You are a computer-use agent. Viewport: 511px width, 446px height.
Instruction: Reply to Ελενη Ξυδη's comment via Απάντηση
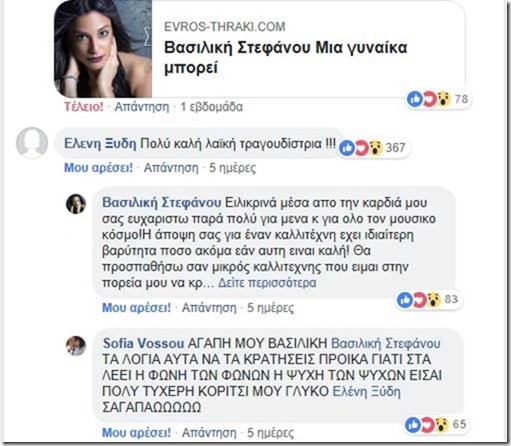click(x=171, y=167)
